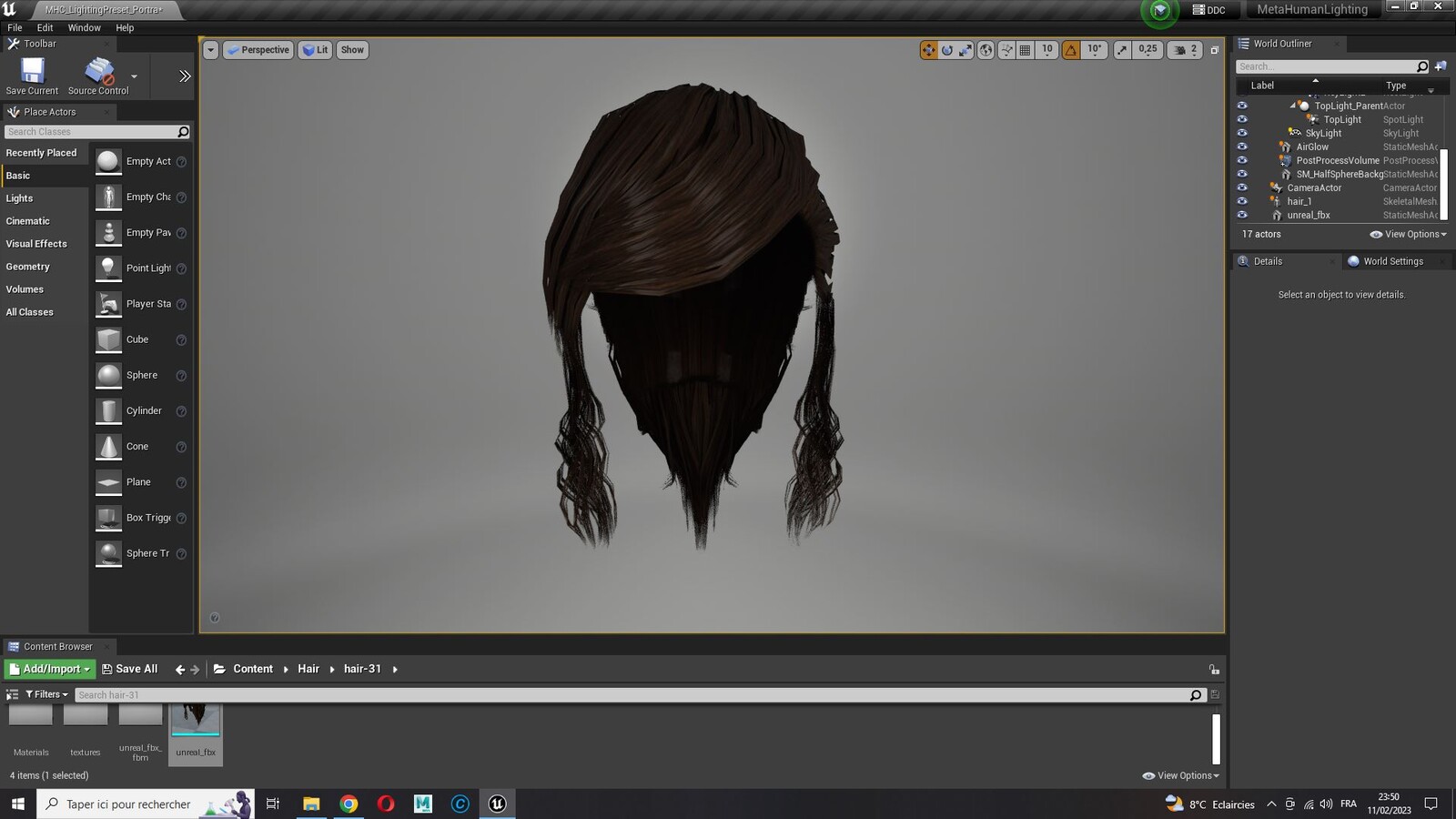Viewport: 1456px width, 819px height.
Task: Click the Add/Import button
Action: pyautogui.click(x=50, y=669)
